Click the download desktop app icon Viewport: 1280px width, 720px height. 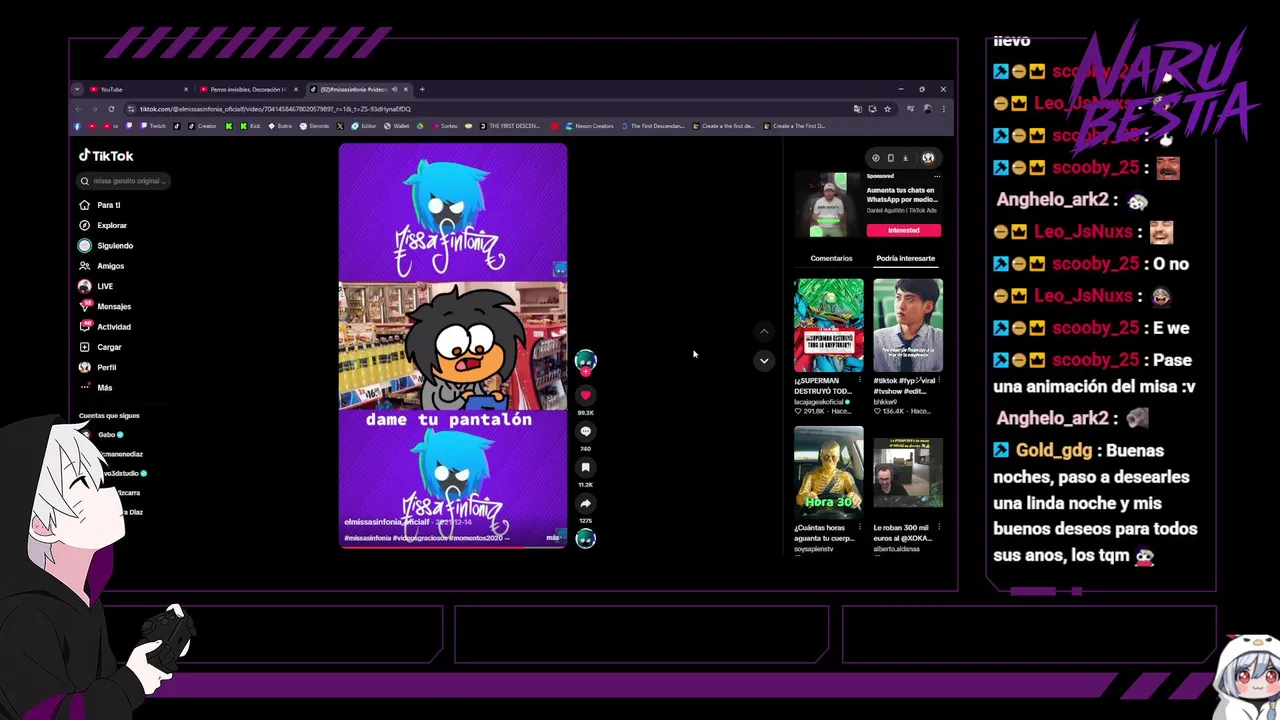(x=906, y=158)
